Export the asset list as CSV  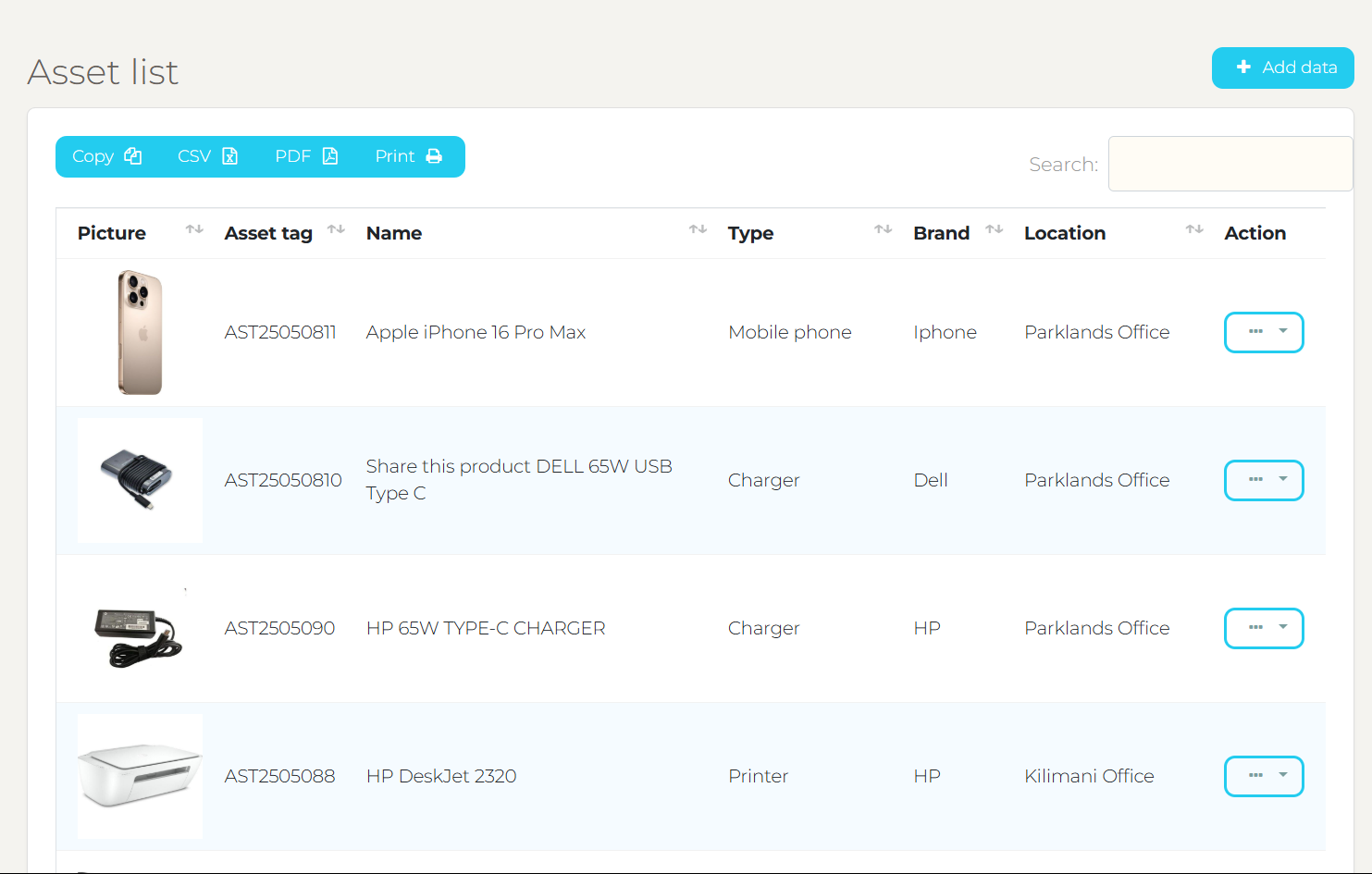pyautogui.click(x=207, y=156)
